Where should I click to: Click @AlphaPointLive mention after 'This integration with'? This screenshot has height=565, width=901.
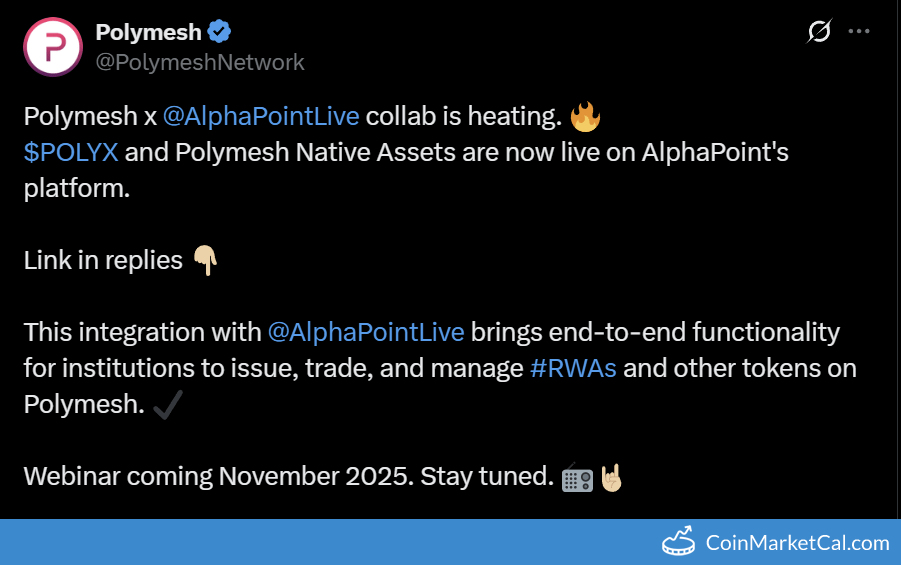tap(366, 332)
